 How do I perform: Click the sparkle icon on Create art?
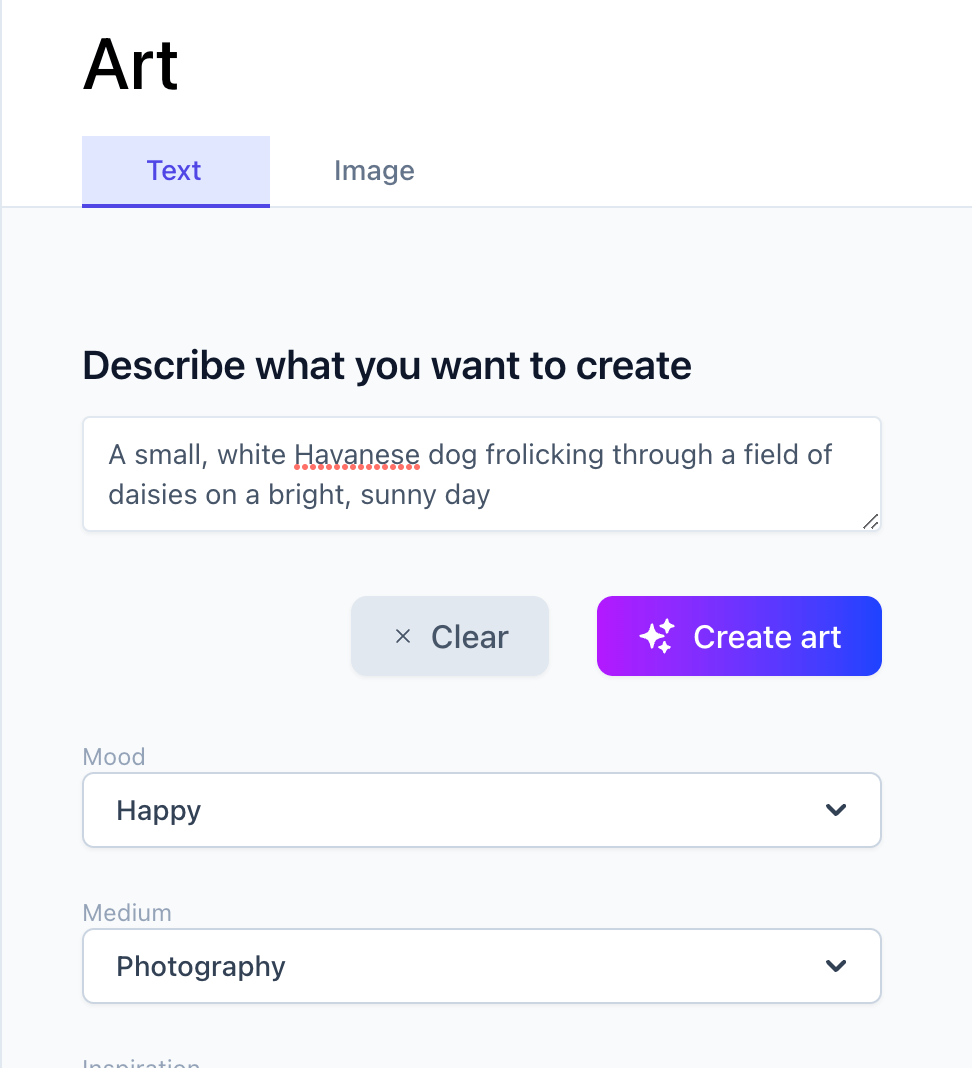[x=657, y=636]
